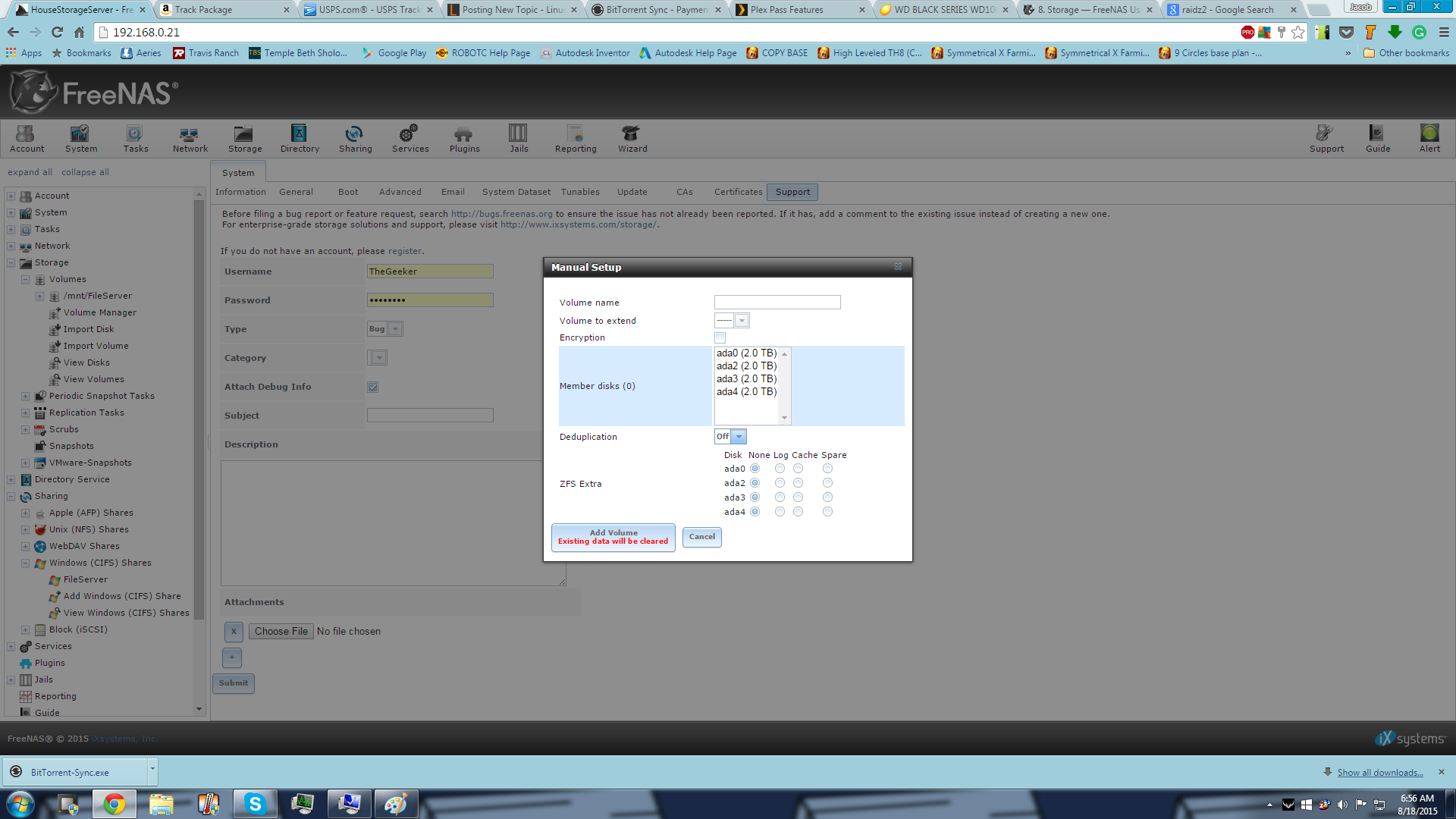Collapse the Storage tree node
This screenshot has width=1456, height=819.
point(11,263)
